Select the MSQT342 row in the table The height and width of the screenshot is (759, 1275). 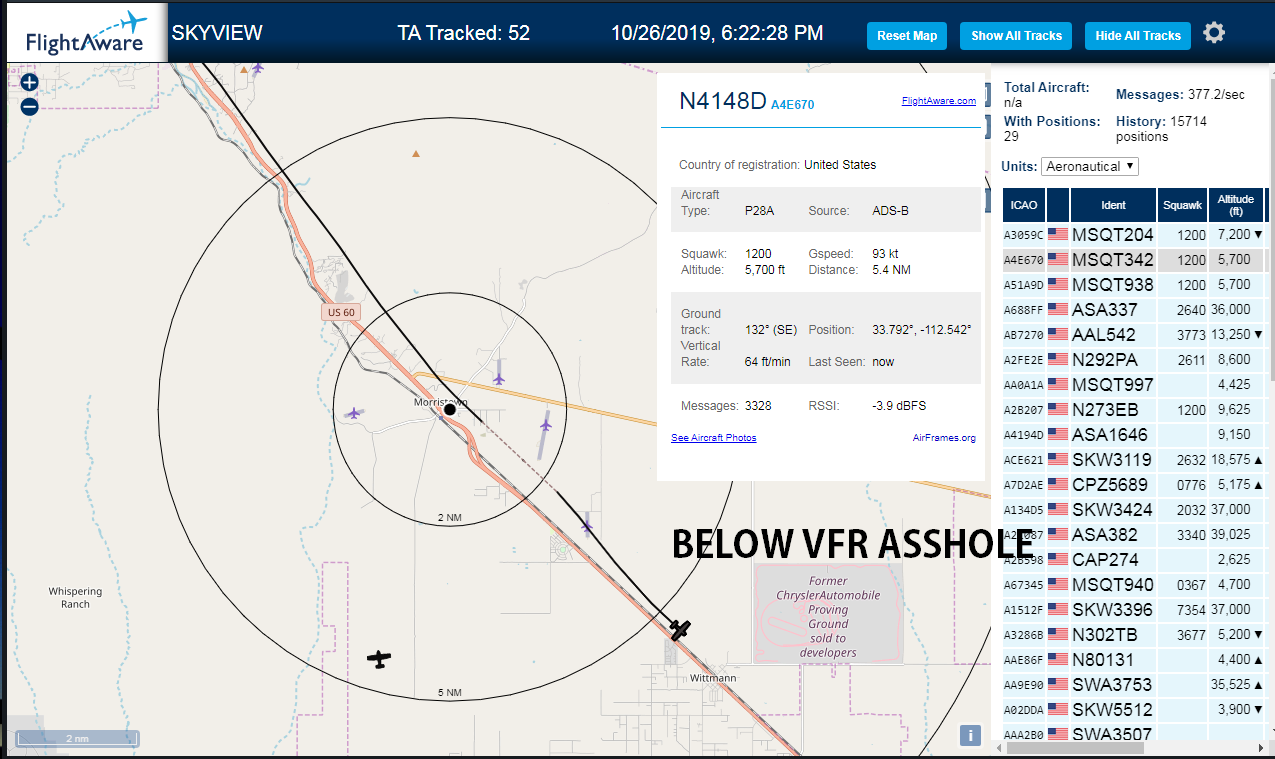1134,259
